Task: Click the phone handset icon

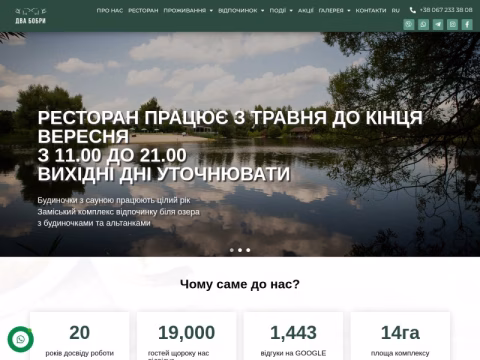Action: point(413,10)
